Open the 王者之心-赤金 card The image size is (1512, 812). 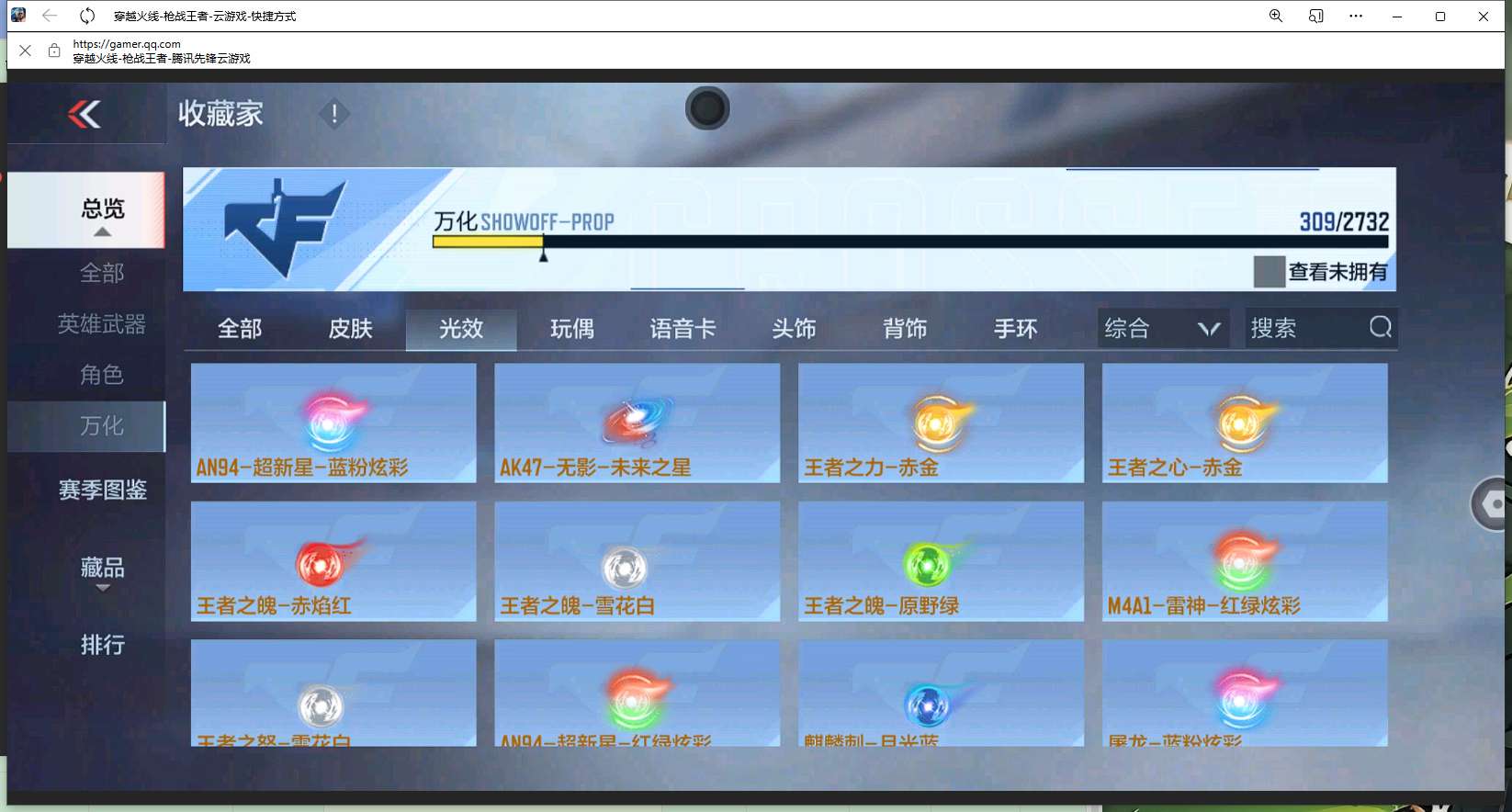[x=1245, y=423]
